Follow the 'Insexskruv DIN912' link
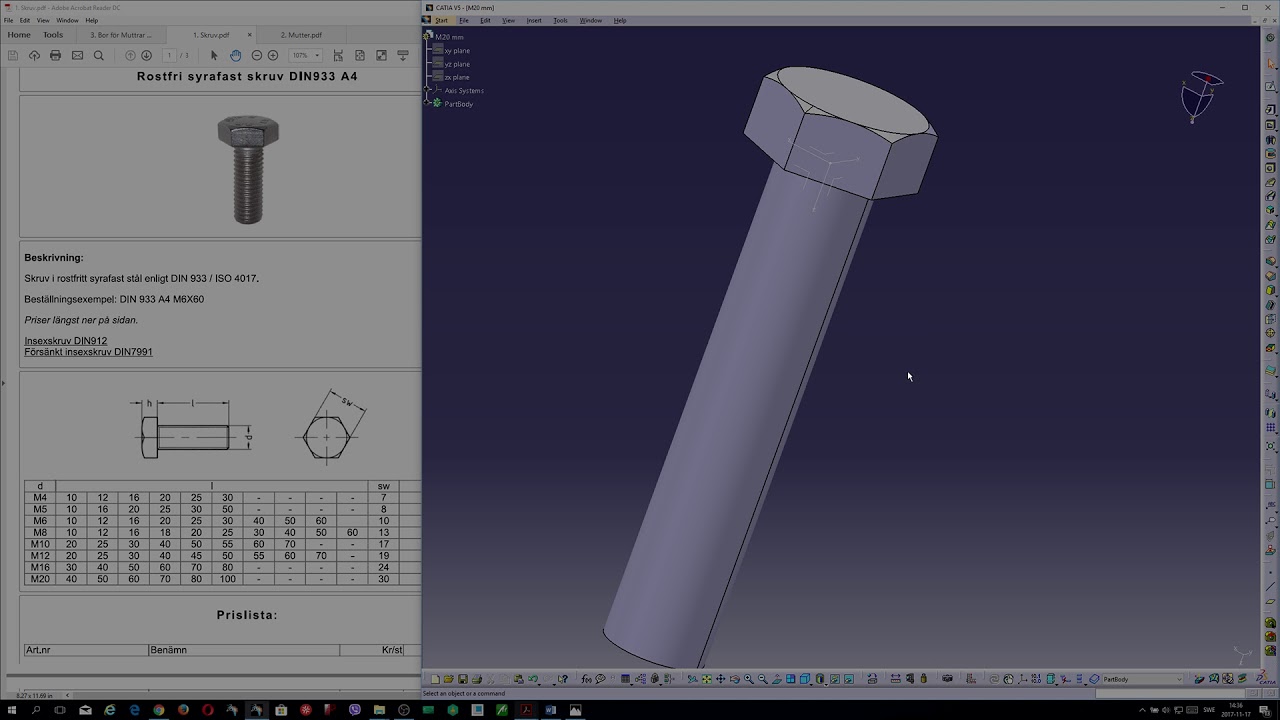The height and width of the screenshot is (720, 1280). [66, 341]
